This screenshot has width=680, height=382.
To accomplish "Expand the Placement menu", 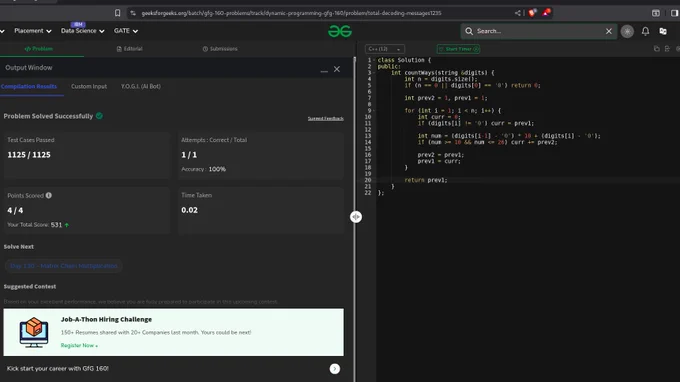I will [x=33, y=31].
